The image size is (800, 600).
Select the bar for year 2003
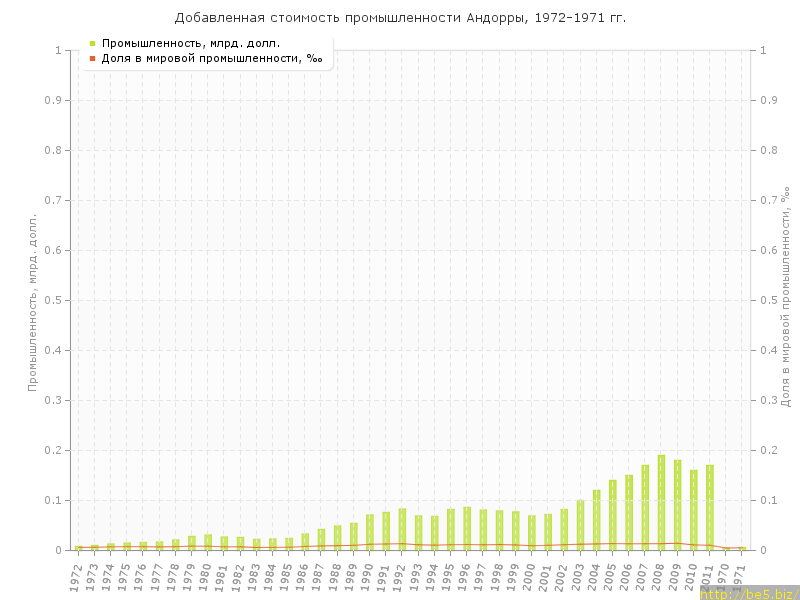coord(580,525)
